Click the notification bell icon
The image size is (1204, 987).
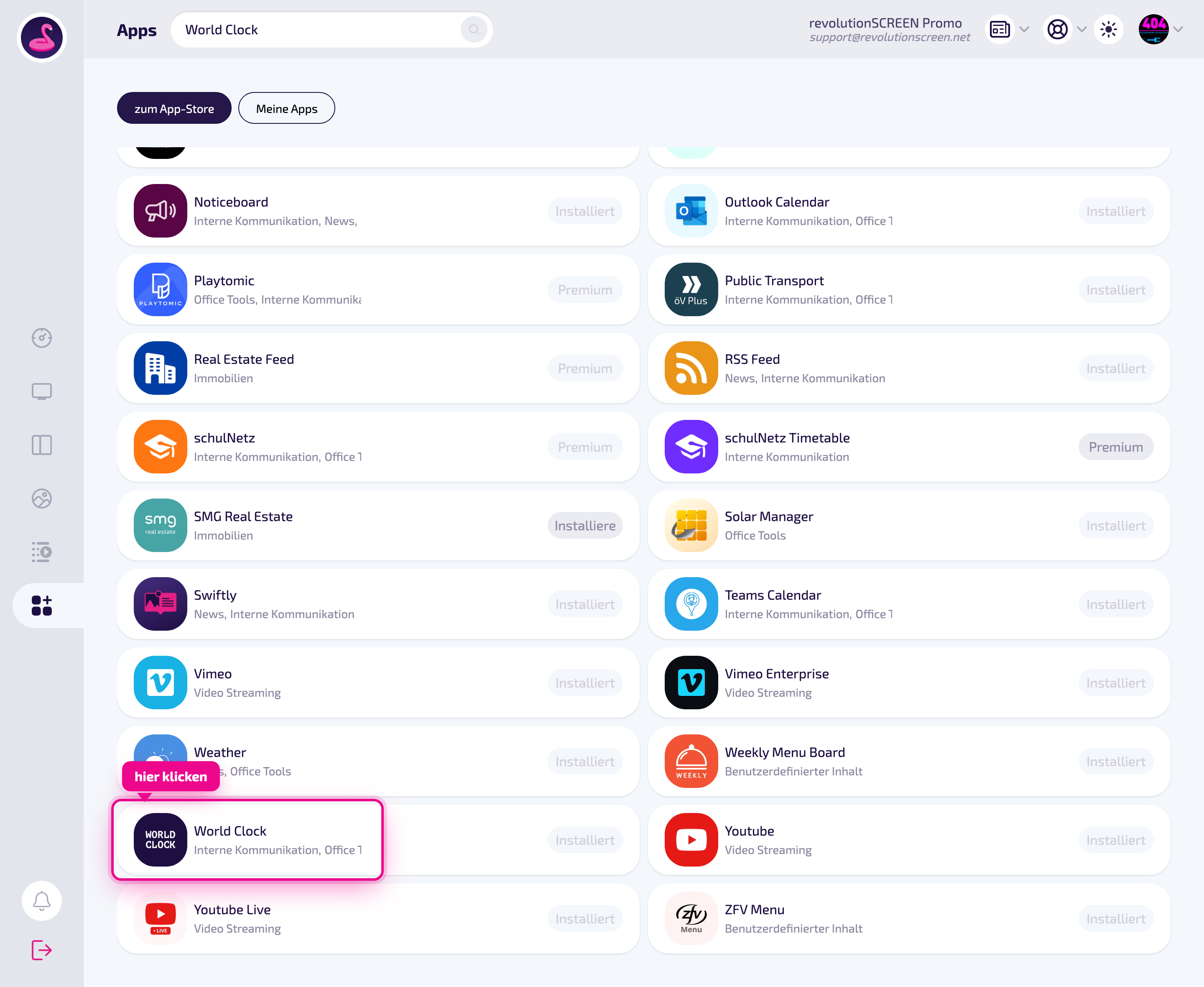click(x=41, y=900)
